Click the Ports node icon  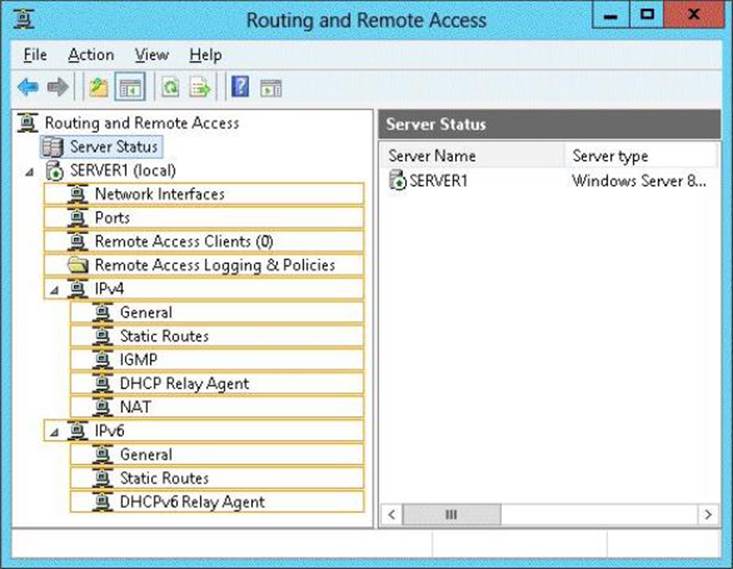pyautogui.click(x=78, y=218)
